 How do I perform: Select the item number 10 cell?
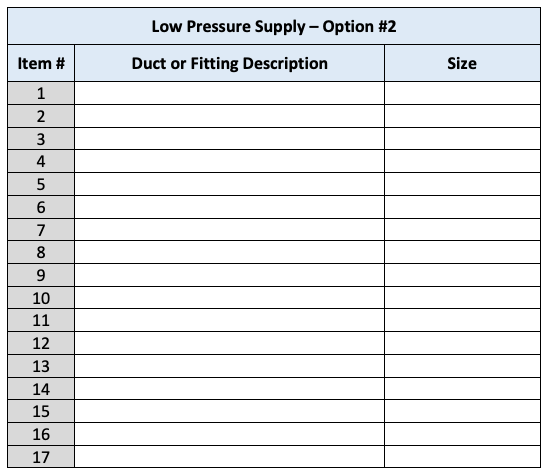pyautogui.click(x=41, y=298)
